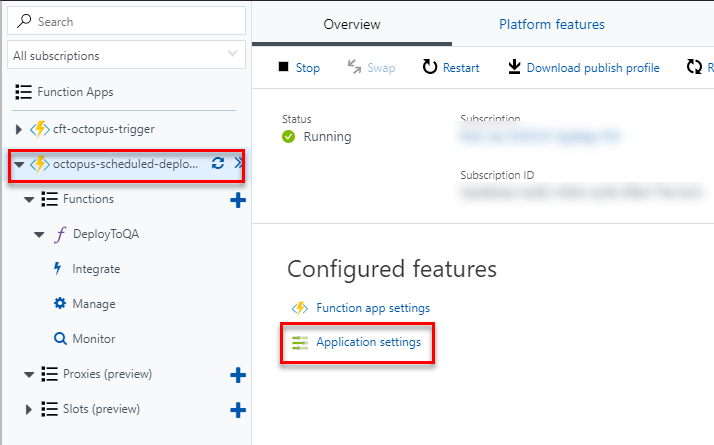Select cft-octopus-trigger function app
This screenshot has height=445, width=714.
point(104,129)
